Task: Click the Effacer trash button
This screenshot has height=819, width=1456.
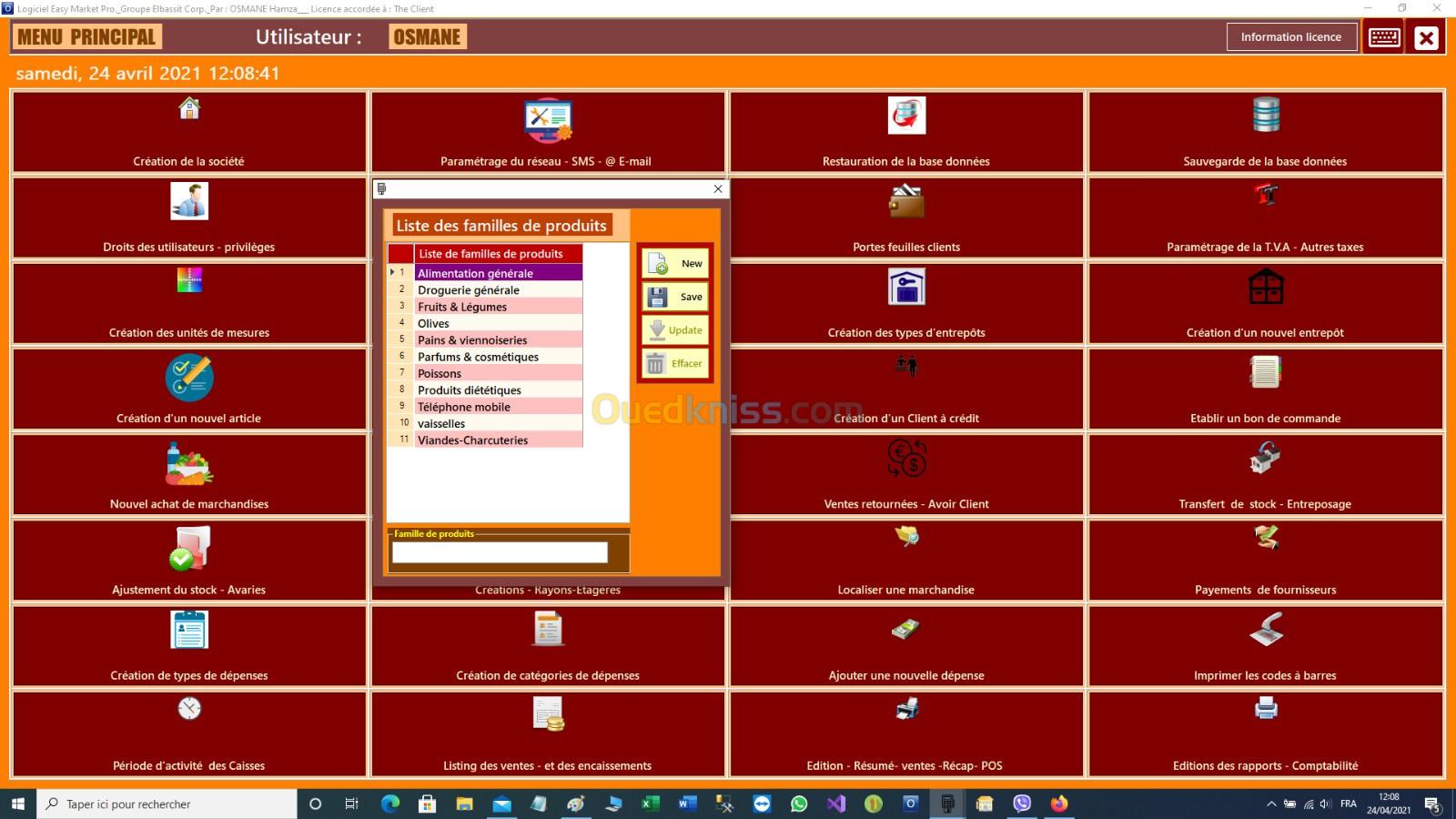Action: click(675, 364)
